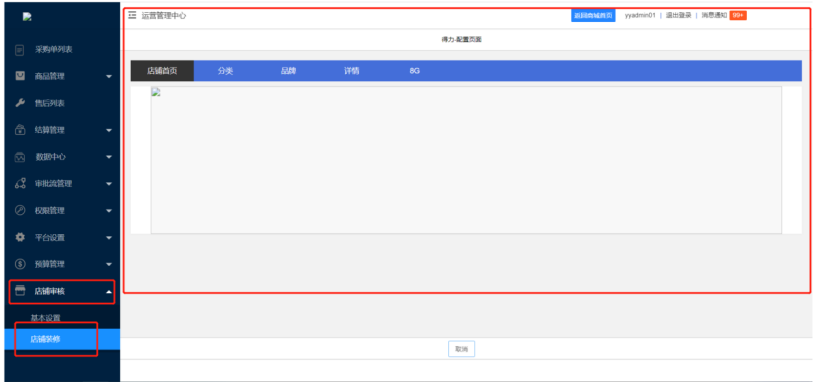The image size is (830, 382).
Task: Collapse the 店铺审核 menu arrow
Action: (109, 292)
